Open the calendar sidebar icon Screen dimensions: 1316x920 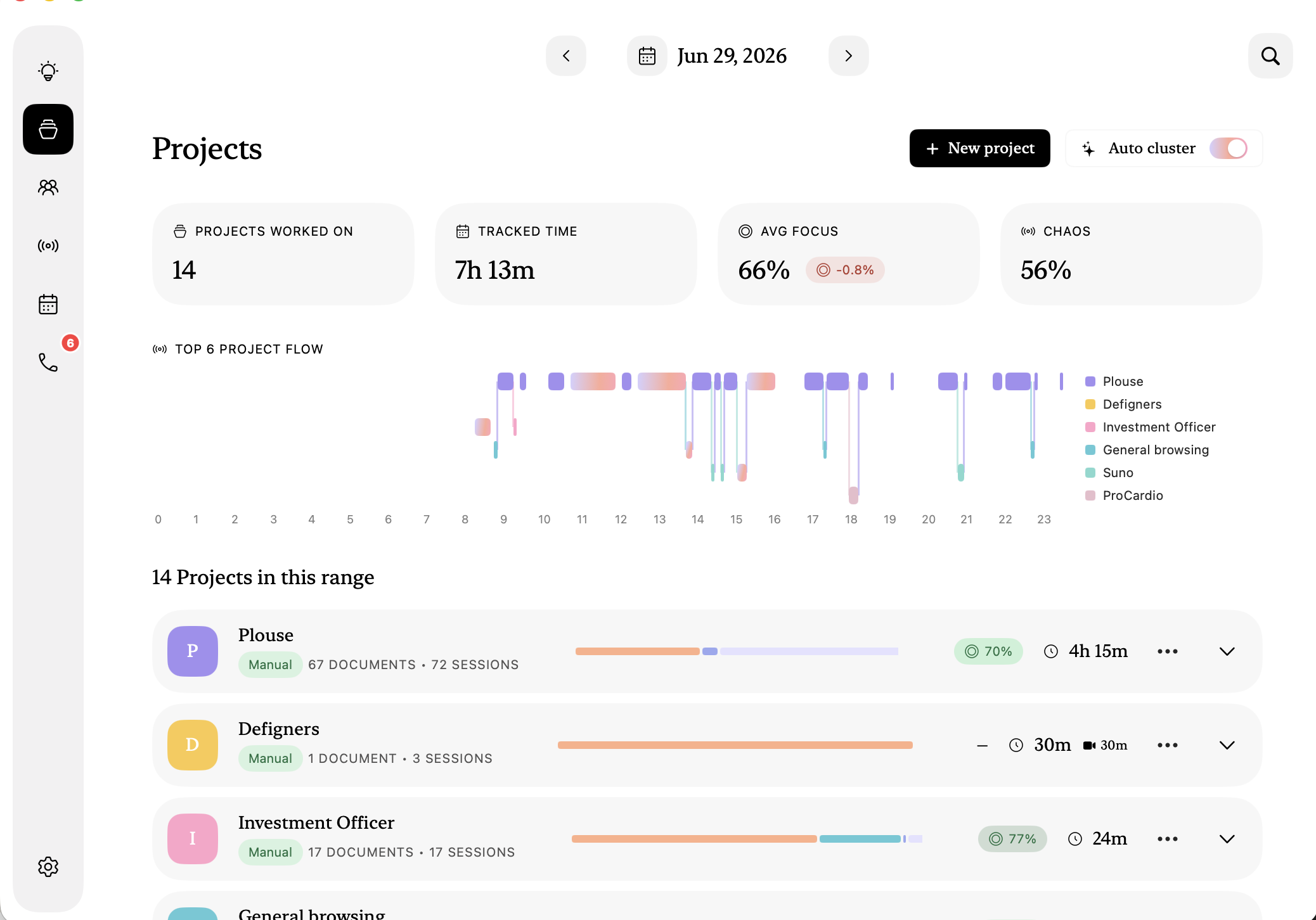pyautogui.click(x=48, y=304)
